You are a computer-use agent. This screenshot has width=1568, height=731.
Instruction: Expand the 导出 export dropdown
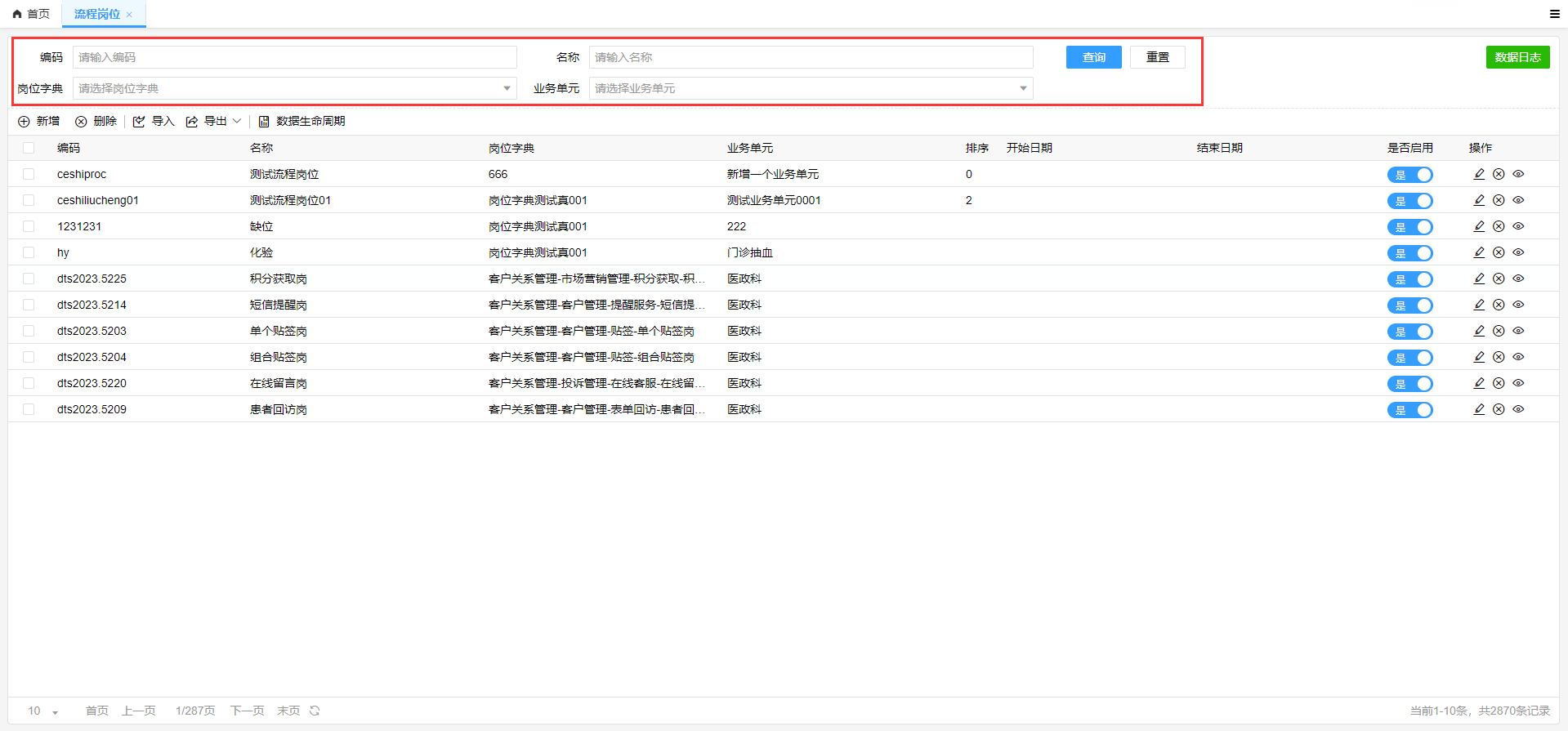pos(213,121)
